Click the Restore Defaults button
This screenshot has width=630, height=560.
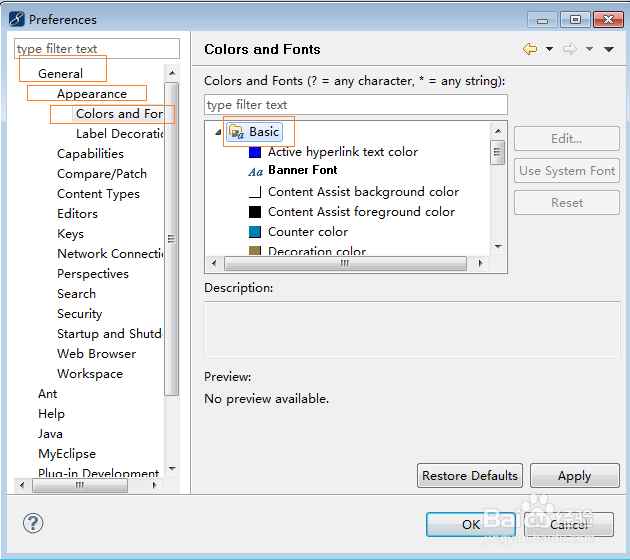click(470, 476)
